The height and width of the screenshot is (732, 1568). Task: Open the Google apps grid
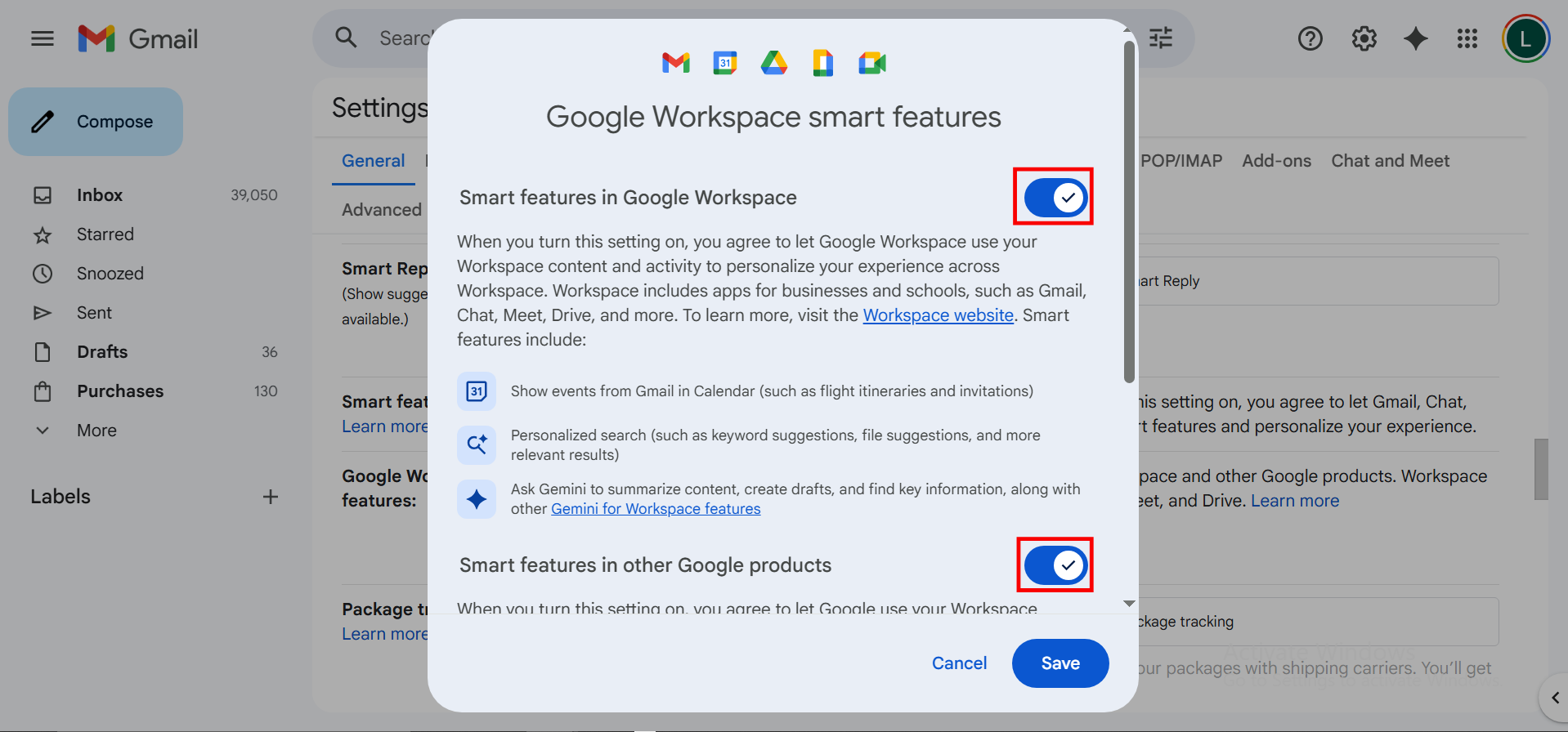point(1467,38)
